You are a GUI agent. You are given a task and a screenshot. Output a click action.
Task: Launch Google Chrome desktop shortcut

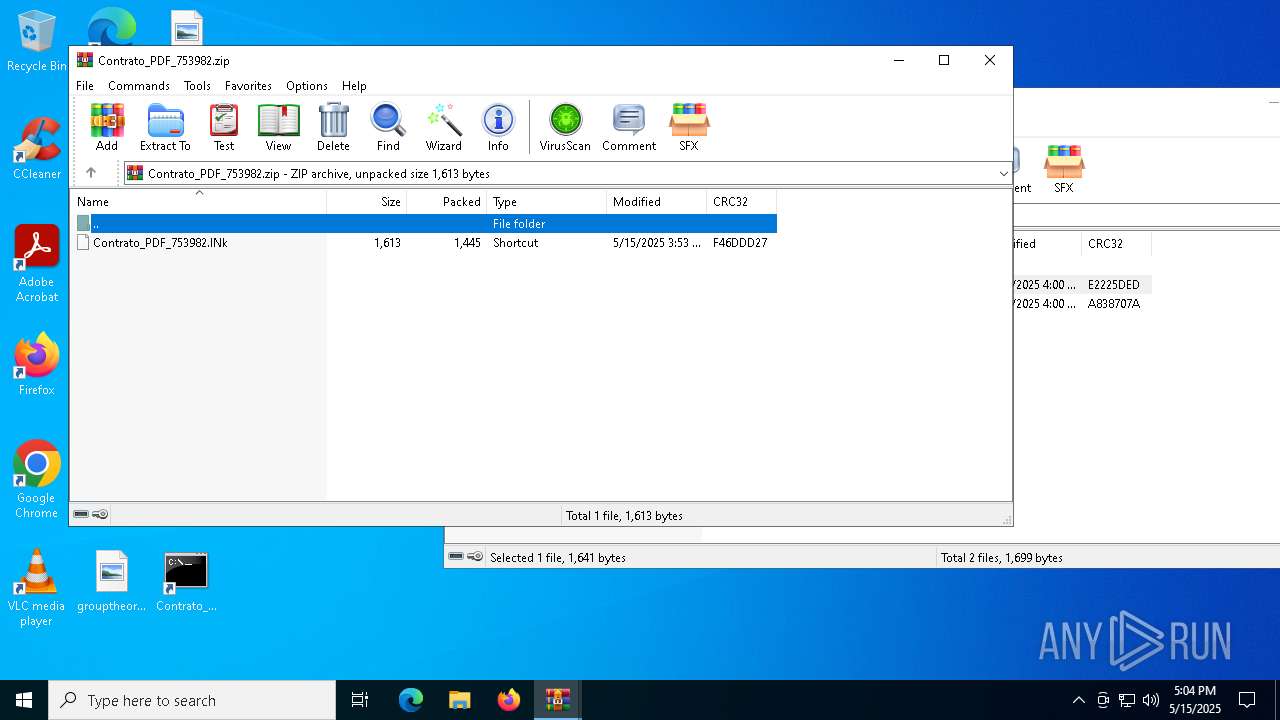(37, 480)
